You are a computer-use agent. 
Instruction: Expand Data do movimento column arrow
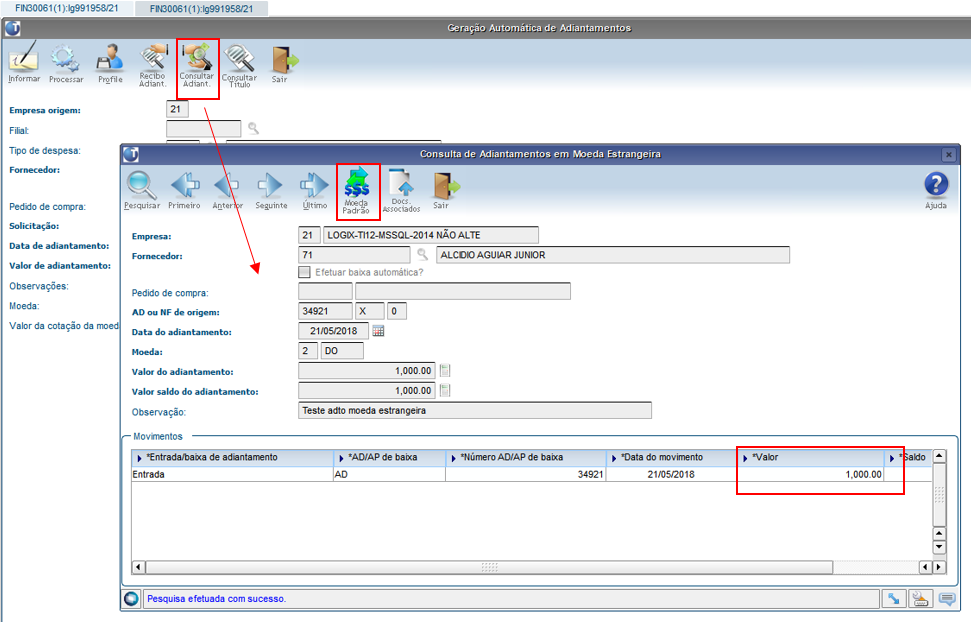click(x=614, y=458)
